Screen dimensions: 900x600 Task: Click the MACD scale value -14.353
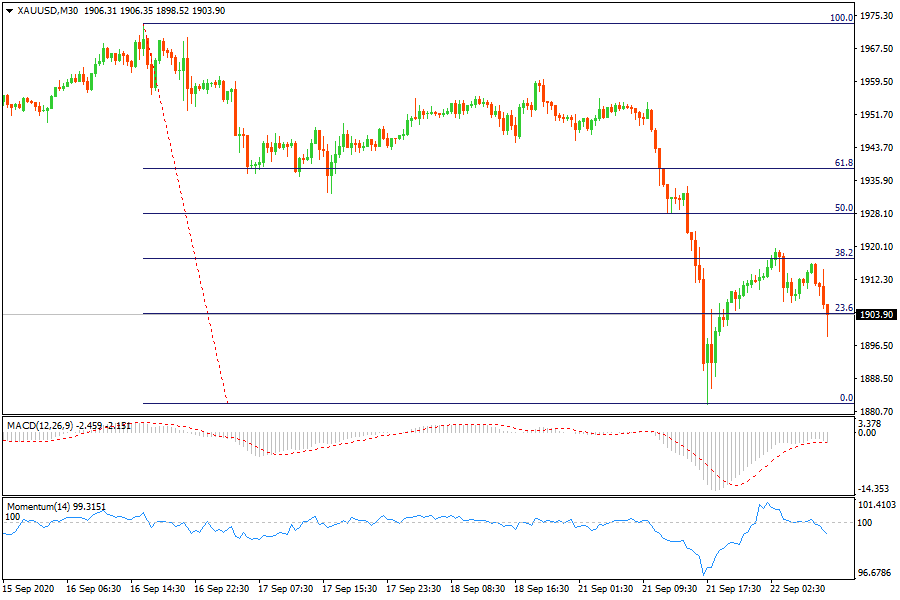coord(876,488)
